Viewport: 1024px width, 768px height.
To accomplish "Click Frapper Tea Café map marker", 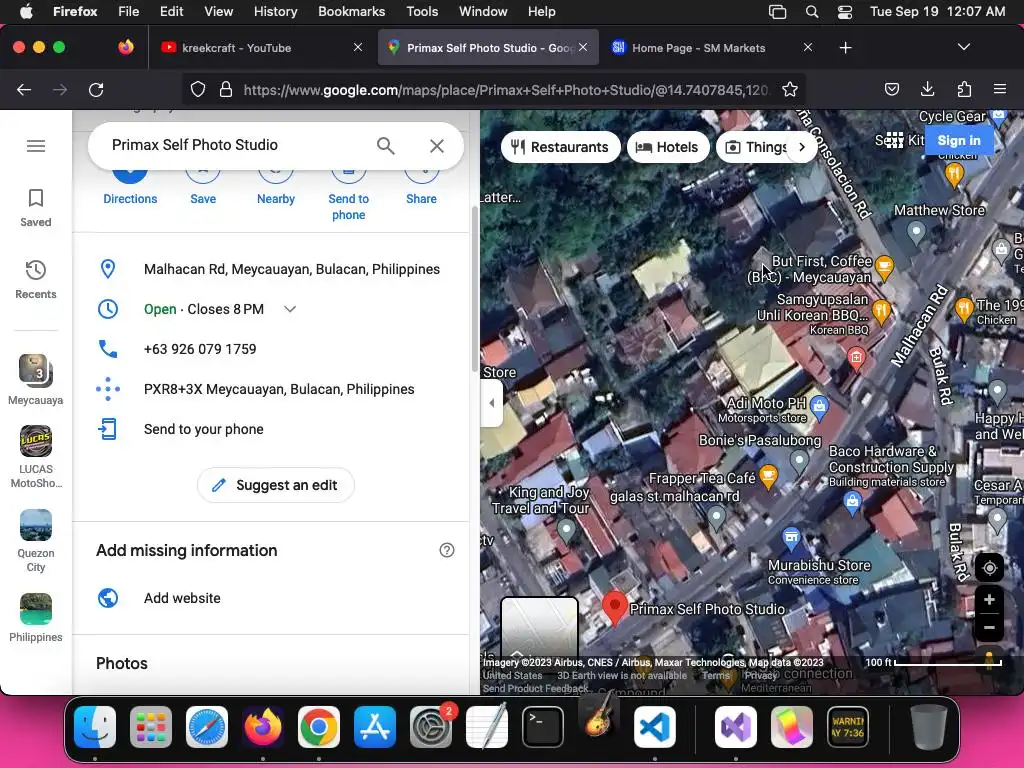I will pyautogui.click(x=769, y=476).
